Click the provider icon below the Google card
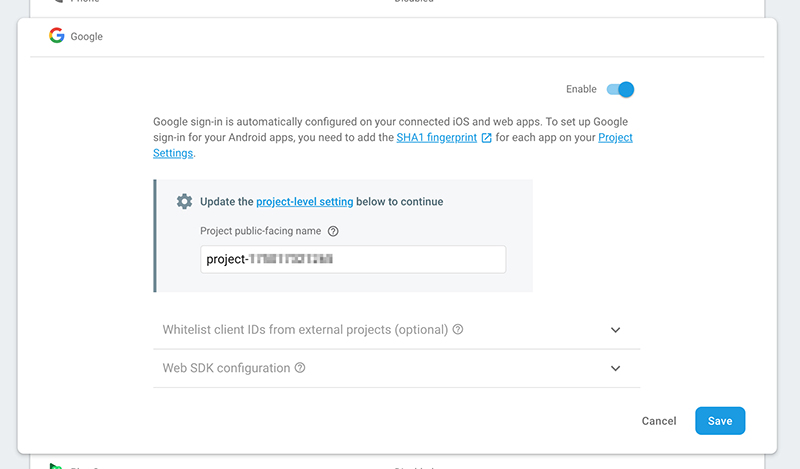This screenshot has width=800, height=469. tap(56, 466)
